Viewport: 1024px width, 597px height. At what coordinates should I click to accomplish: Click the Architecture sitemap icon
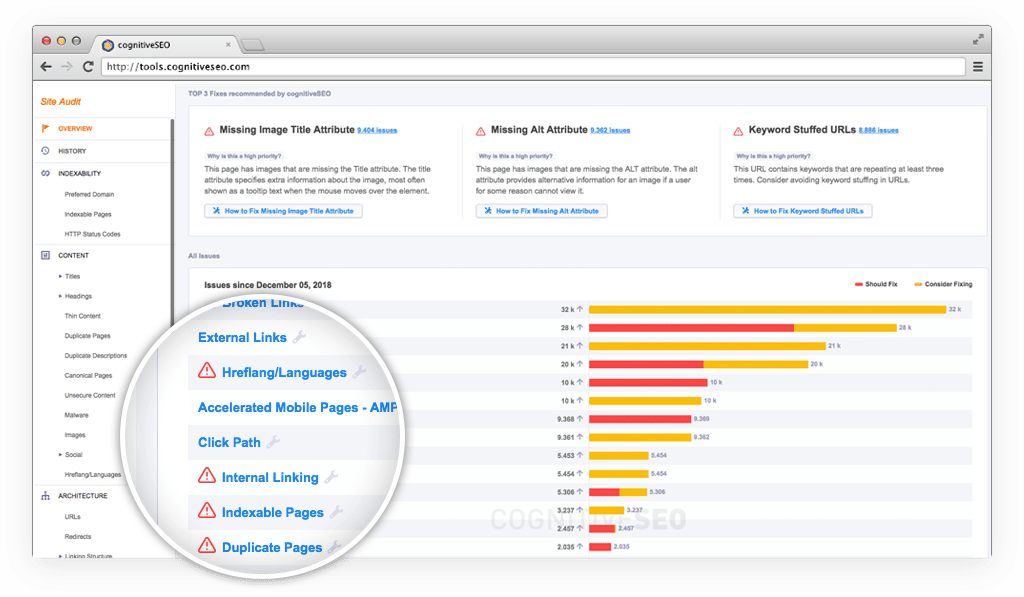click(x=45, y=496)
